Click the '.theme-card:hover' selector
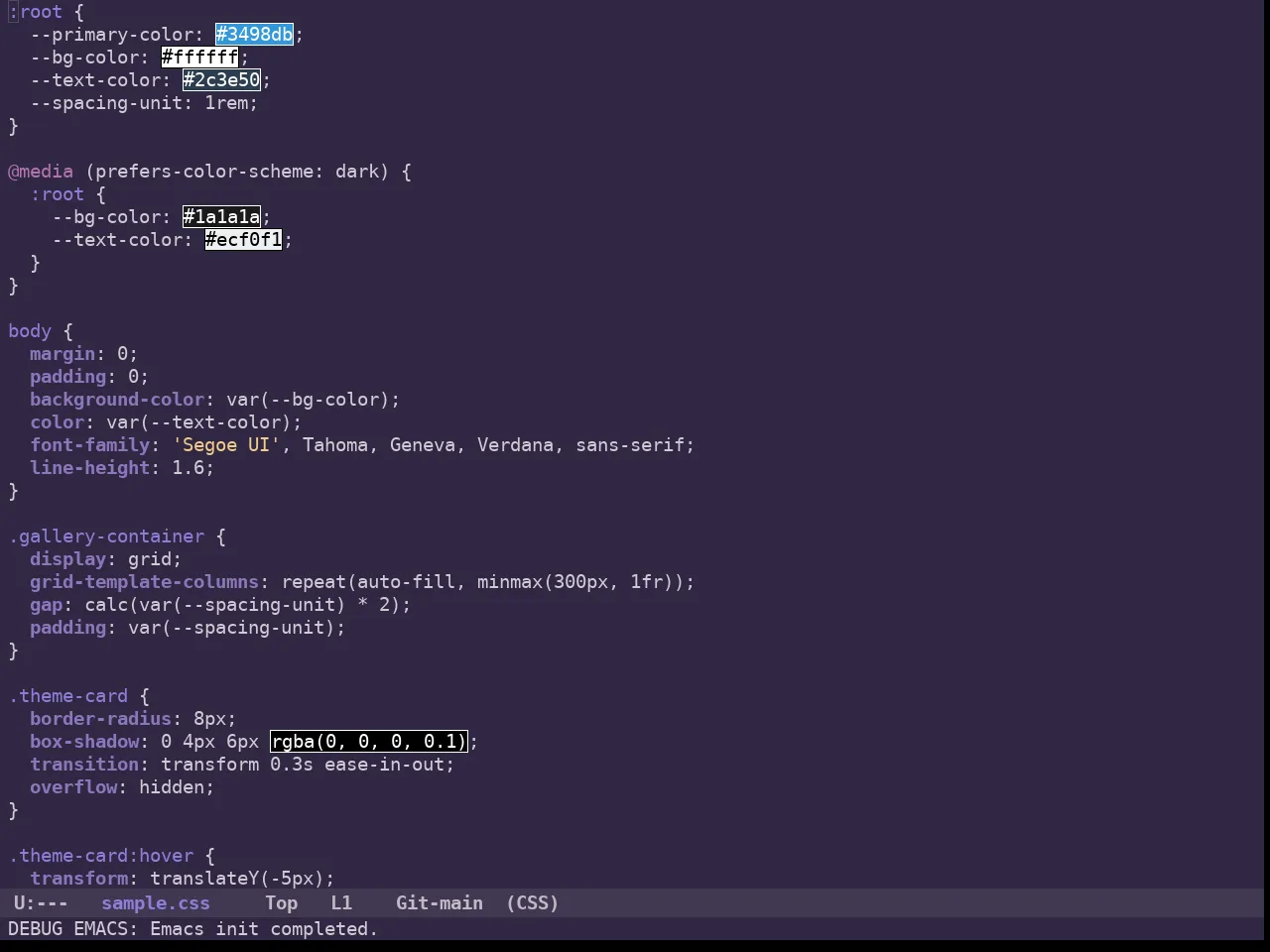The width and height of the screenshot is (1270, 952). 100,855
